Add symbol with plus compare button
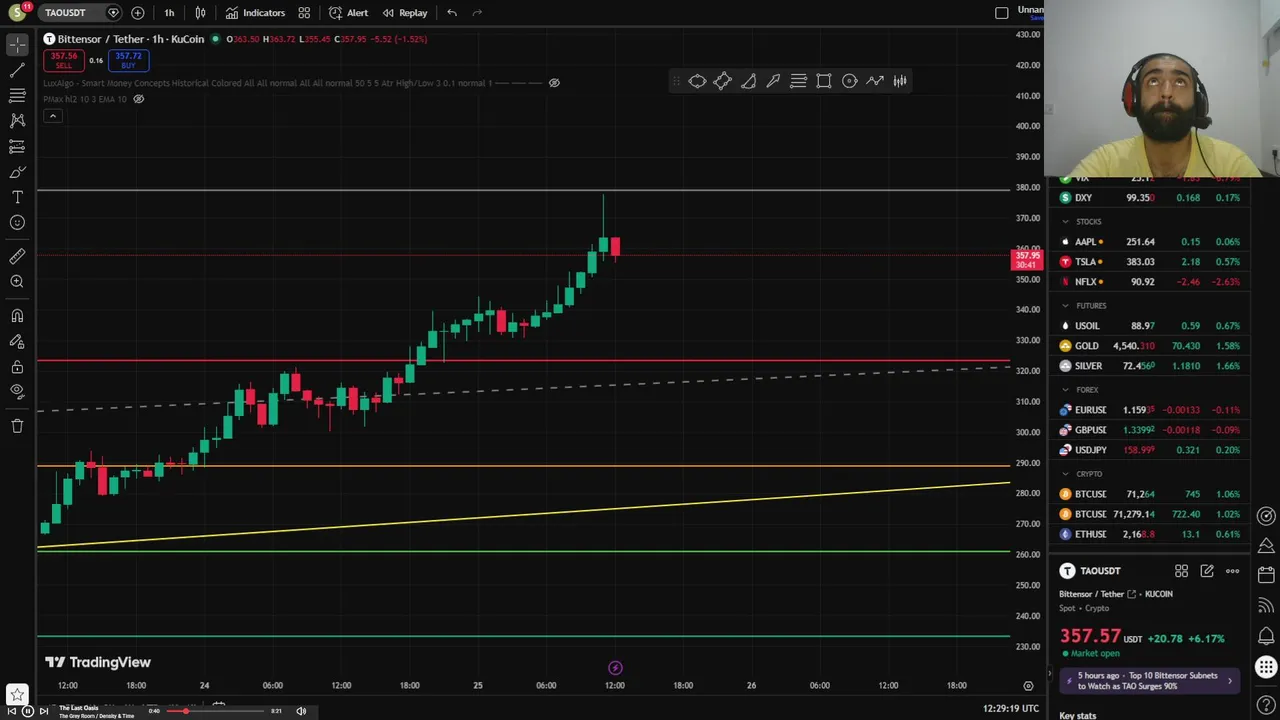 coord(137,13)
